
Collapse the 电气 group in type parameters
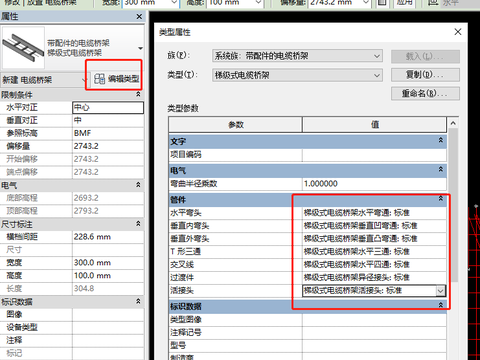pyautogui.click(x=441, y=170)
